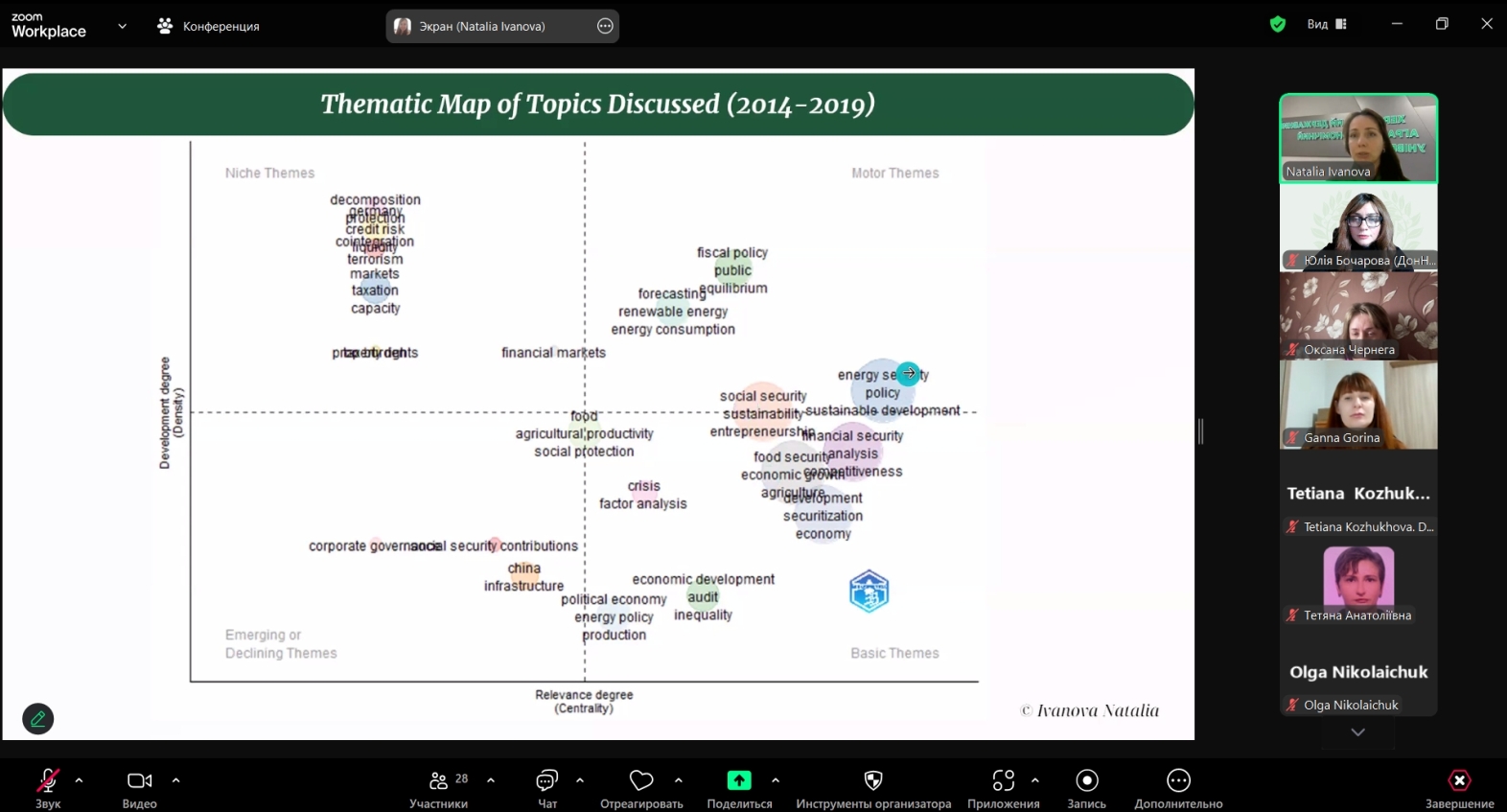This screenshot has width=1507, height=812.
Task: Select Тетяна Анатоліївна's participant tile
Action: (1358, 583)
